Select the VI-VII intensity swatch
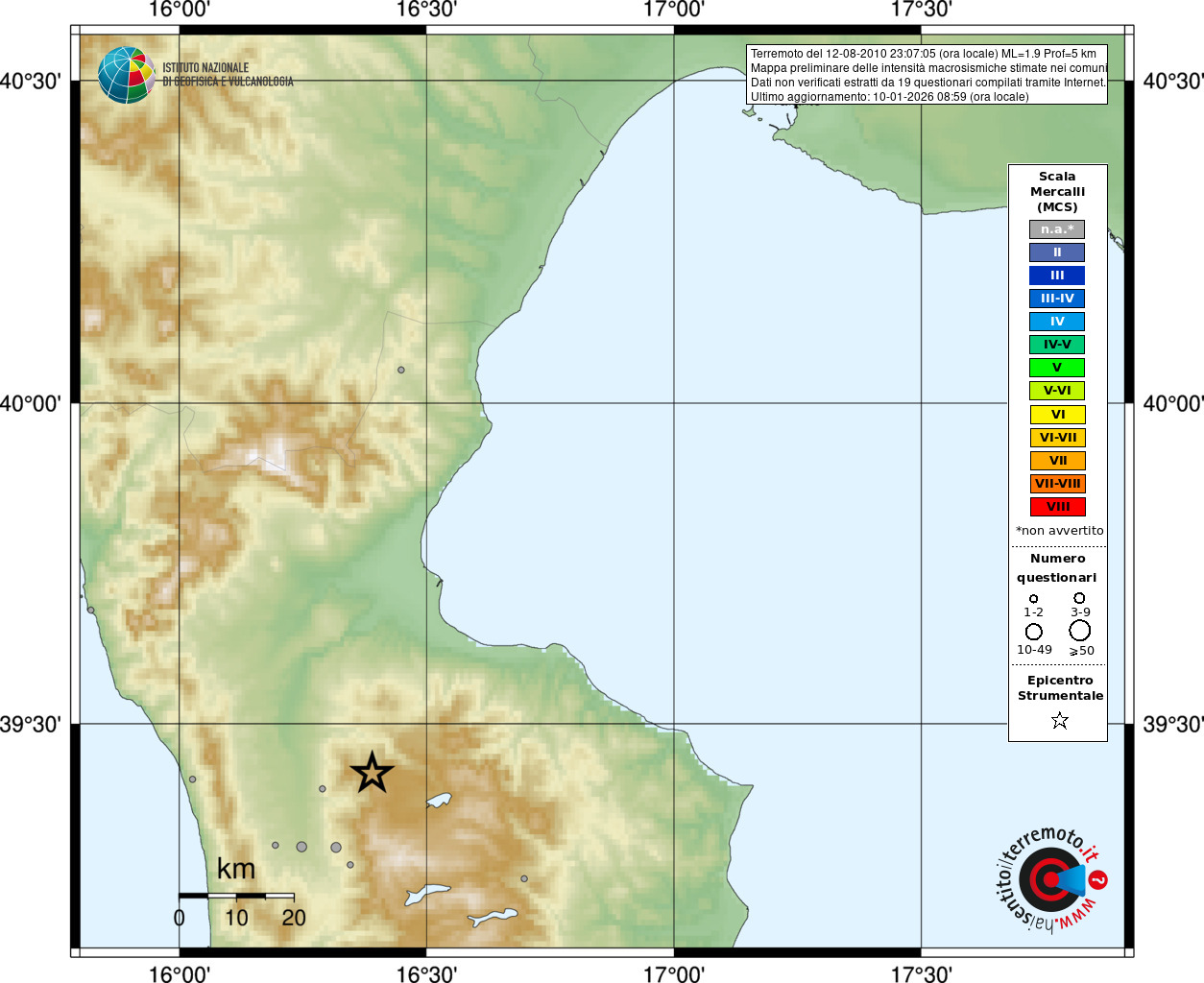This screenshot has height=983, width=1204. pos(1057,438)
